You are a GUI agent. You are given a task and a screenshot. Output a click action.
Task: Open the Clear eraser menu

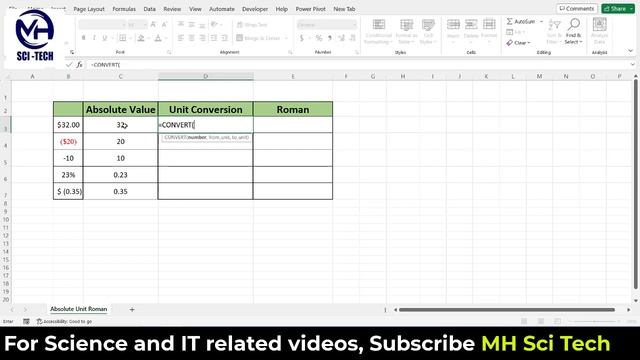click(x=518, y=42)
